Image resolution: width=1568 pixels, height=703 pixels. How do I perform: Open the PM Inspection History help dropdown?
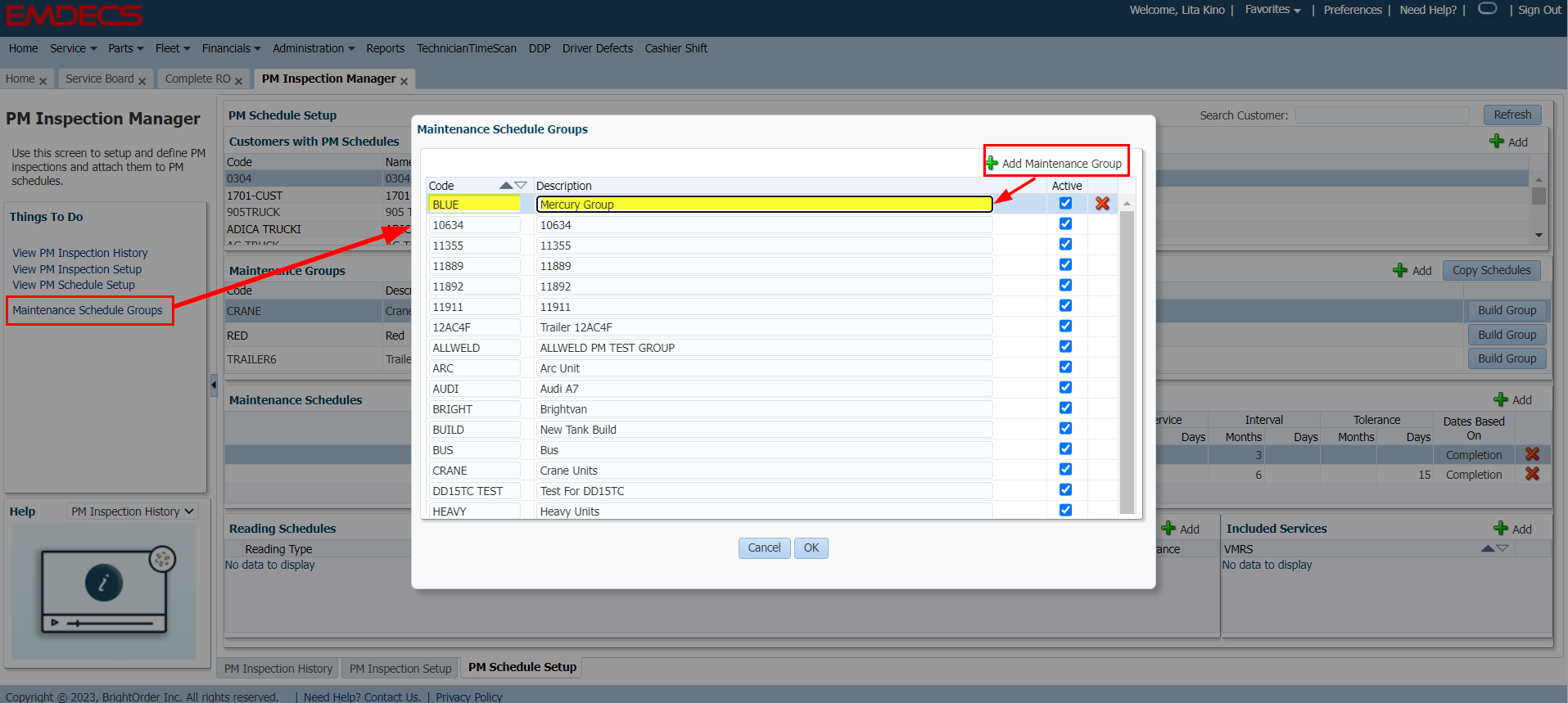tap(132, 511)
